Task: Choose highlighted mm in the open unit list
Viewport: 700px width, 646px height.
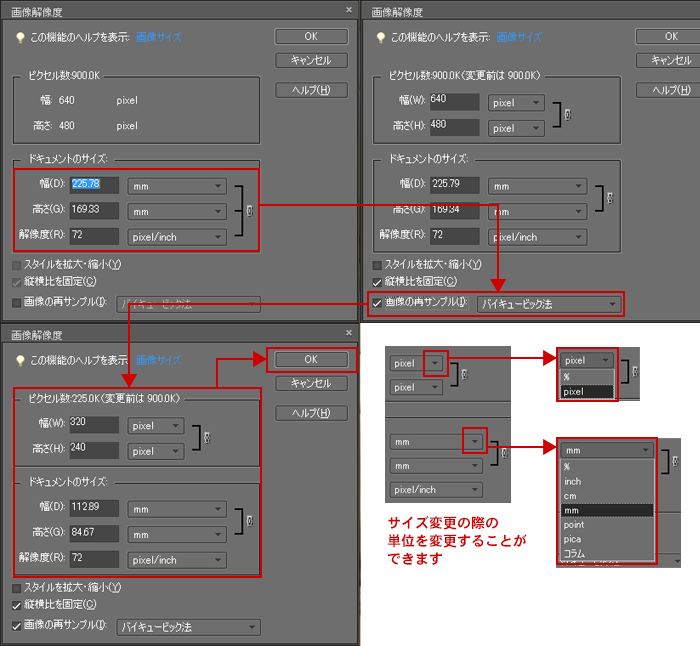Action: point(607,510)
